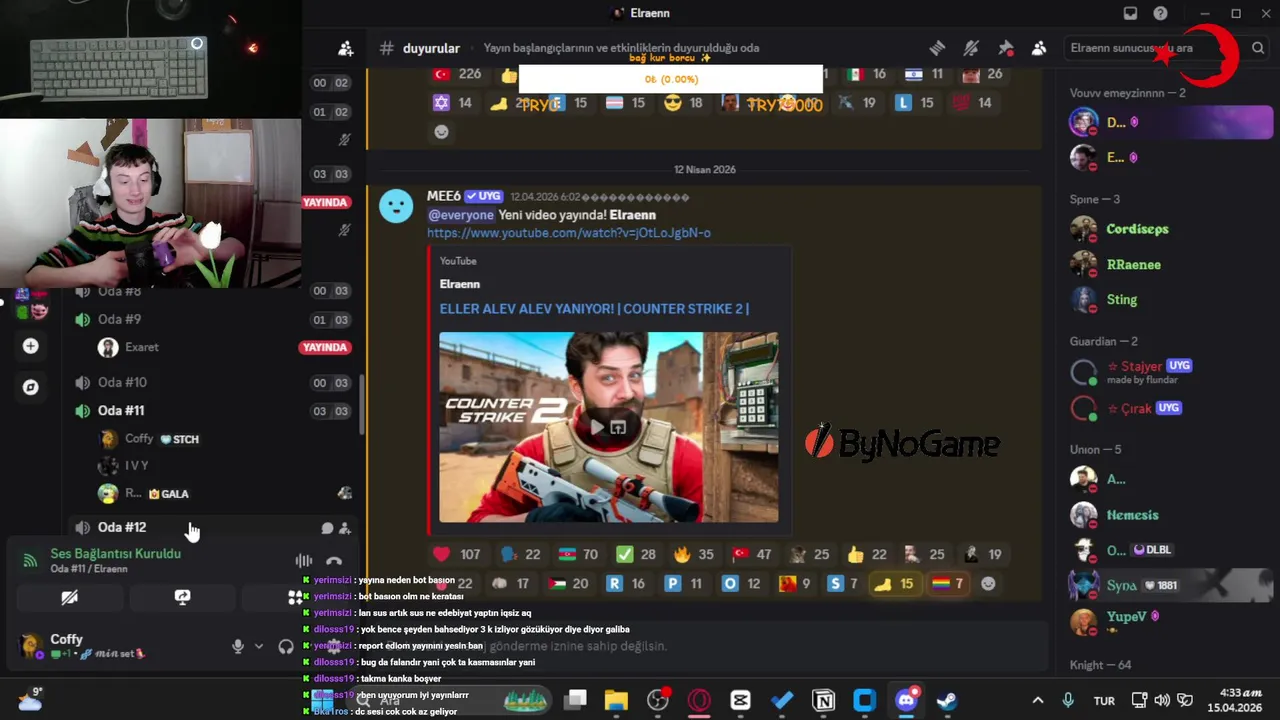Open microphone input options chevron
Screen dimensions: 1280x720
click(259, 646)
